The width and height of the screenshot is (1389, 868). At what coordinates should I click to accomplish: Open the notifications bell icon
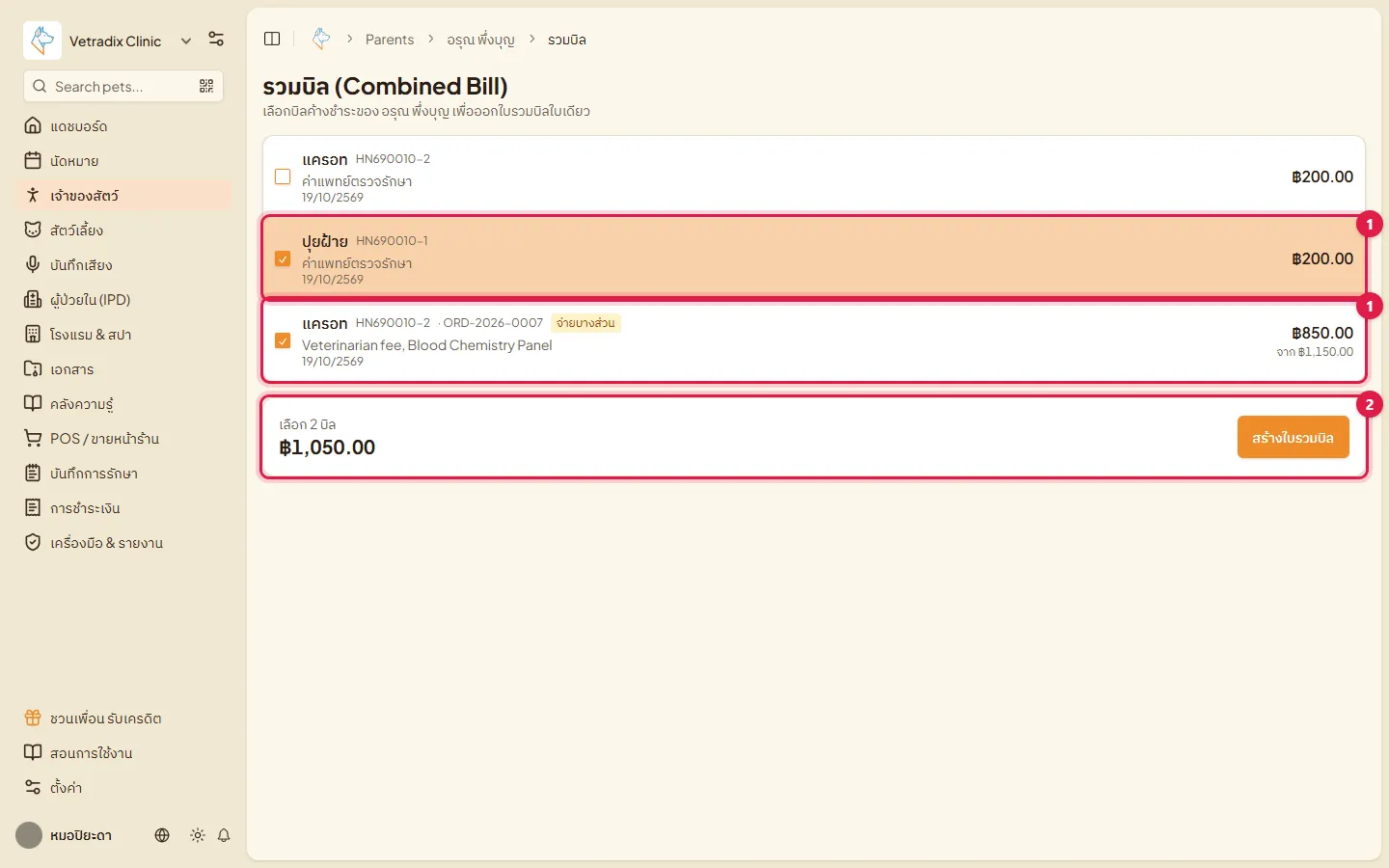224,835
